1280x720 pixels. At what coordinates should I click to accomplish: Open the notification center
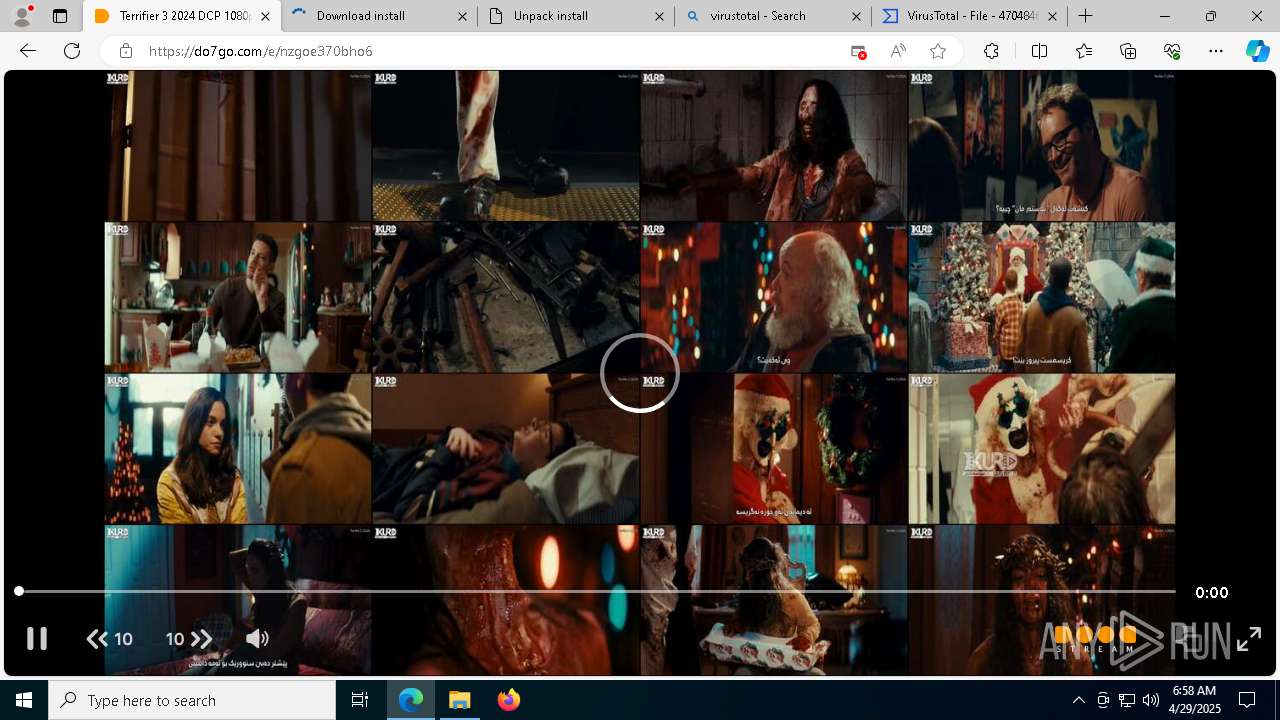coord(1247,700)
